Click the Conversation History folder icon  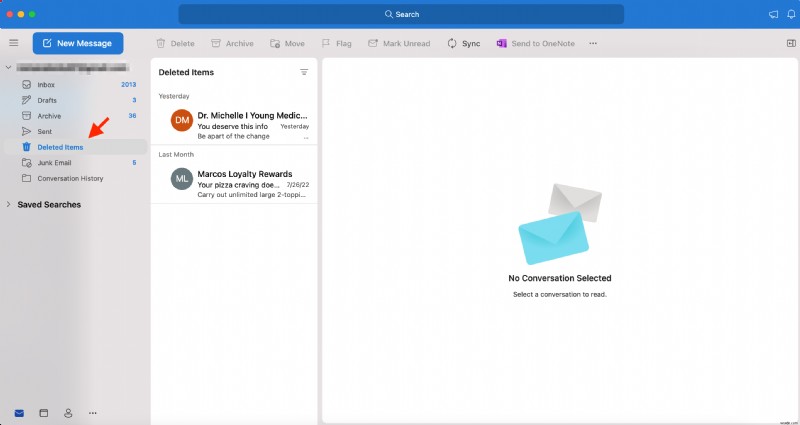27,179
